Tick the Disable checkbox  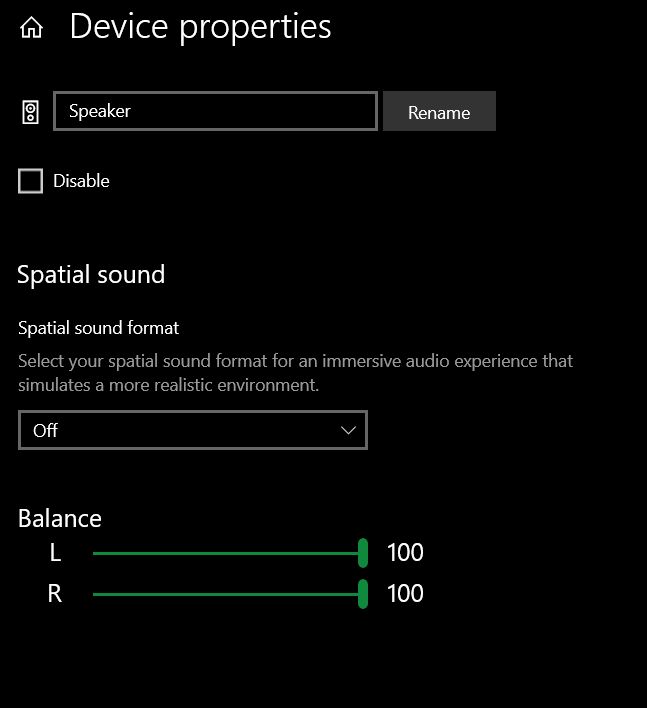pos(31,181)
